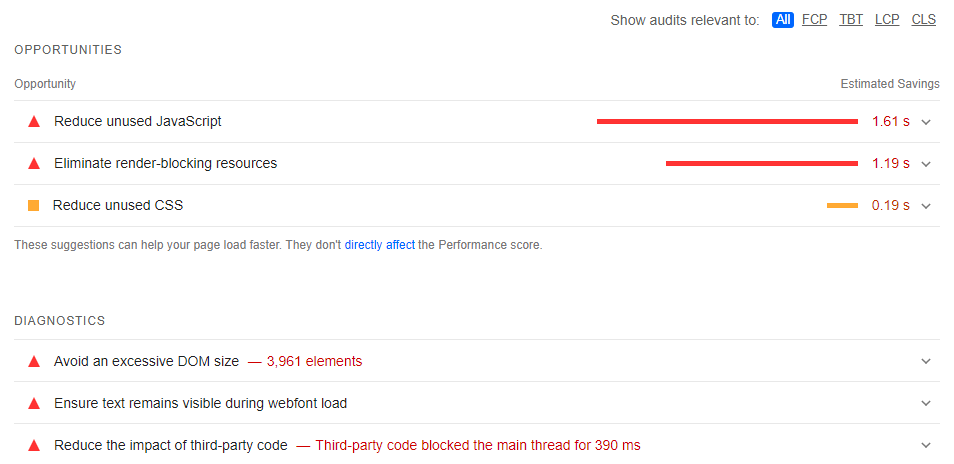Open the "directly affect" link

(x=380, y=245)
